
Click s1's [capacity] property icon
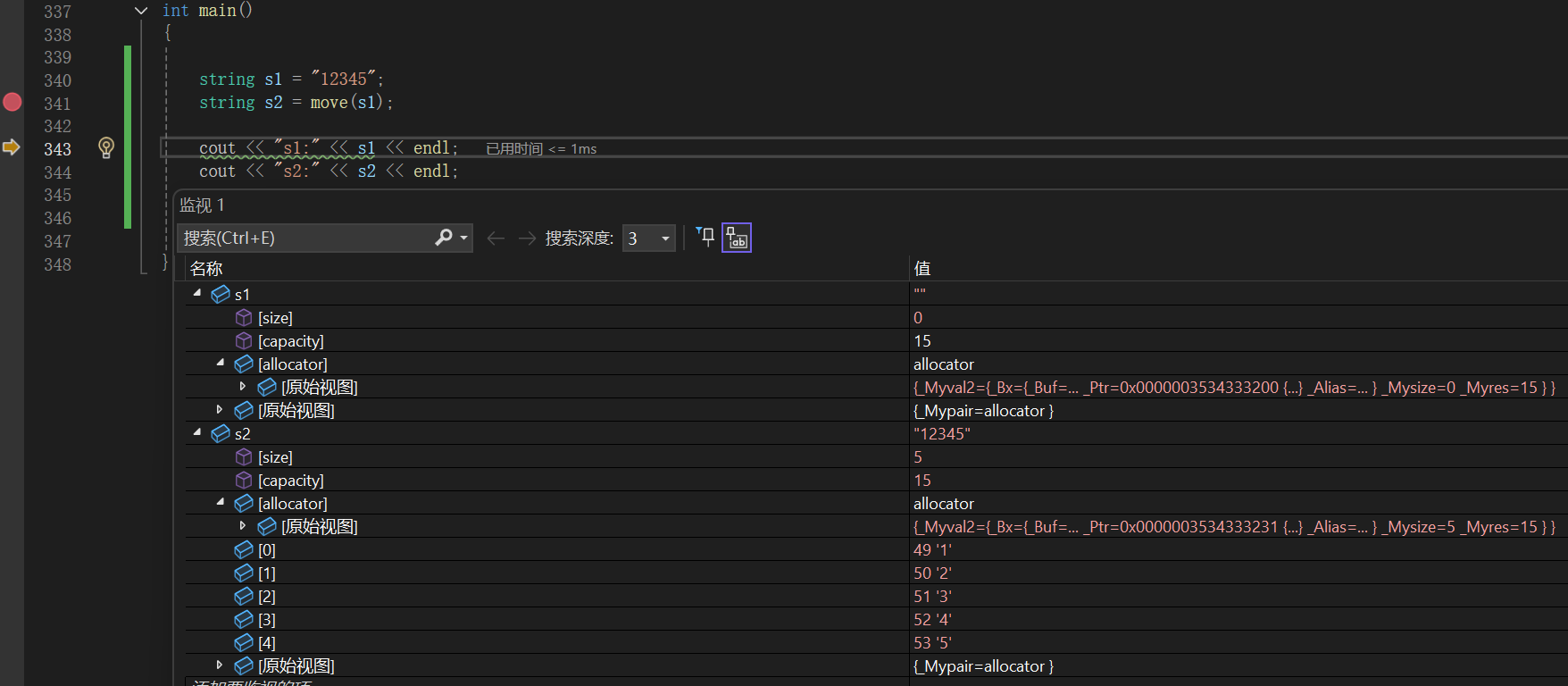pos(244,340)
